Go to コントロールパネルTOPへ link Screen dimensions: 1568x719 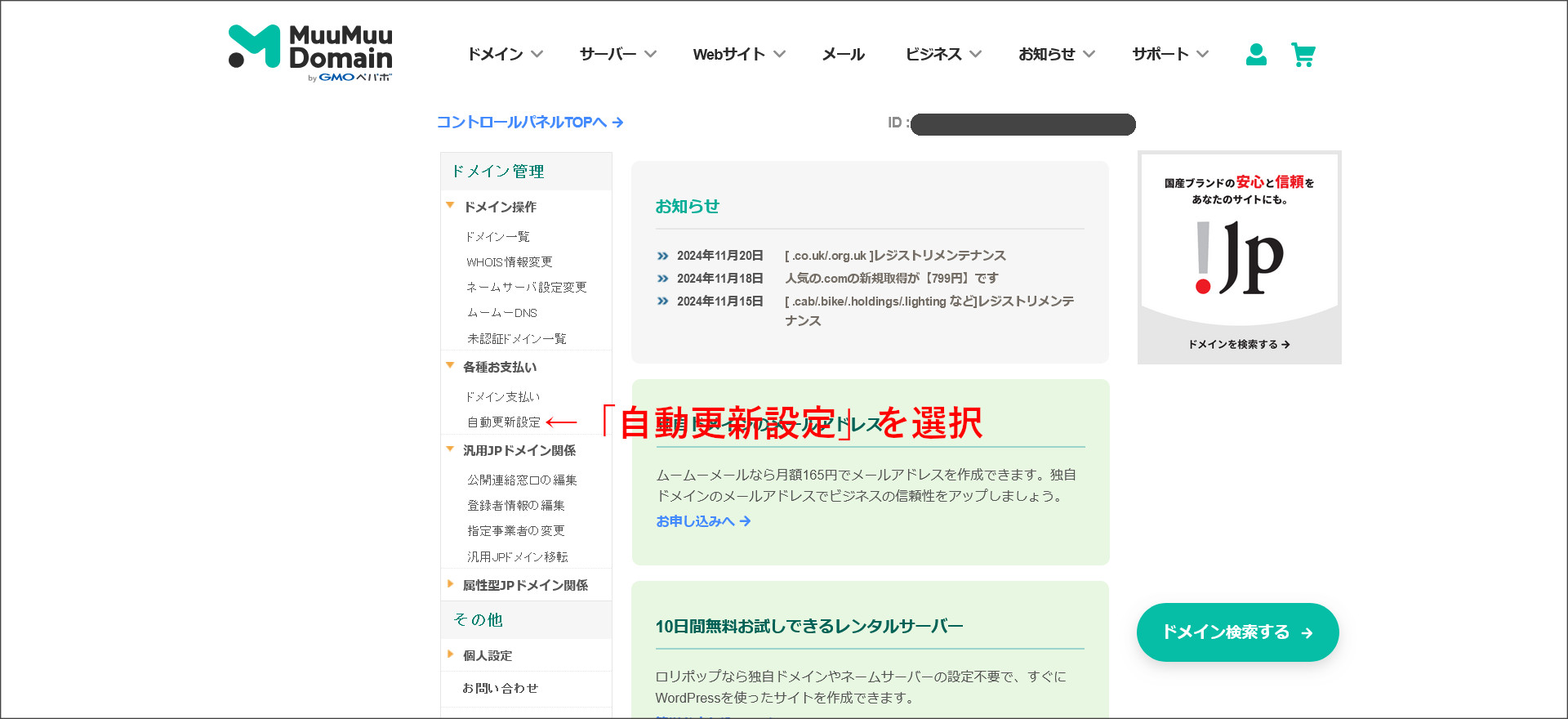pos(530,122)
